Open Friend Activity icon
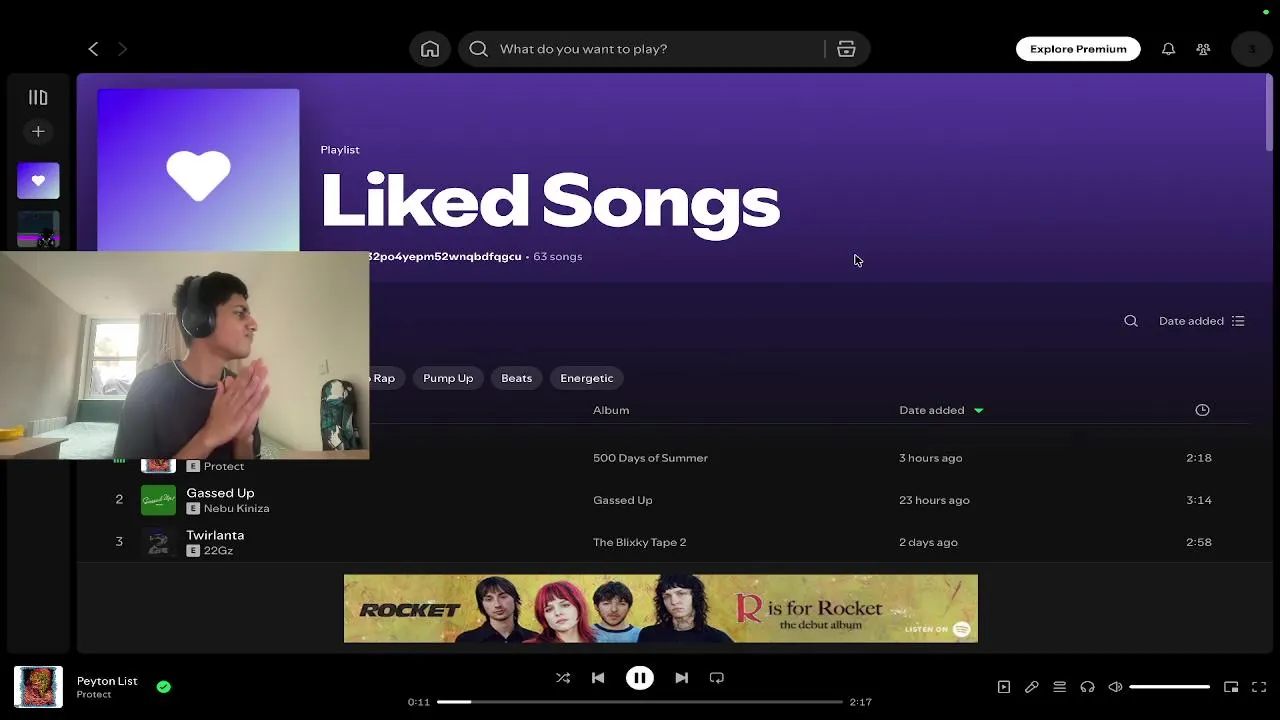 click(x=1203, y=49)
